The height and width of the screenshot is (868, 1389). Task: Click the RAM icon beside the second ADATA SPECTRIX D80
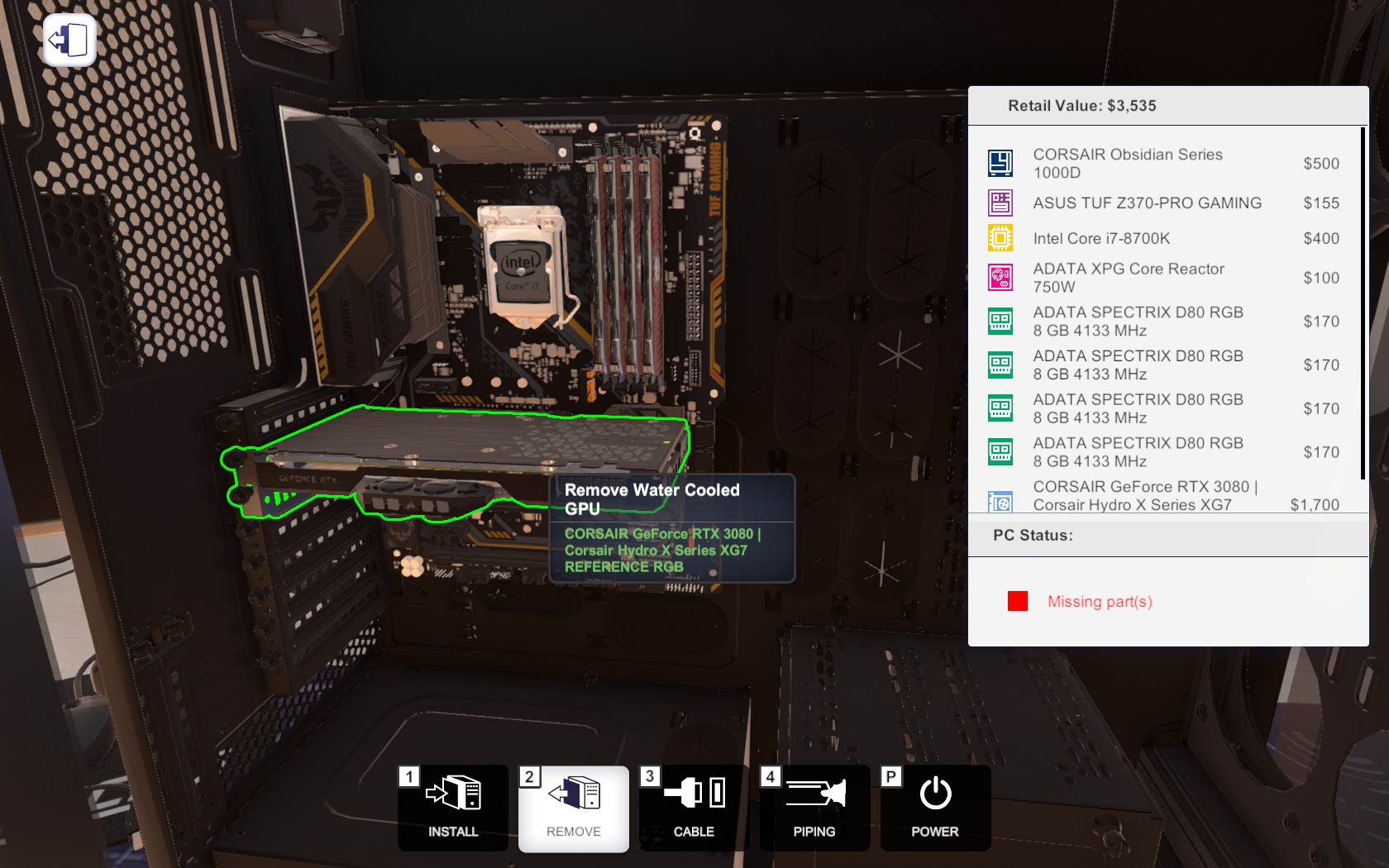(1000, 365)
